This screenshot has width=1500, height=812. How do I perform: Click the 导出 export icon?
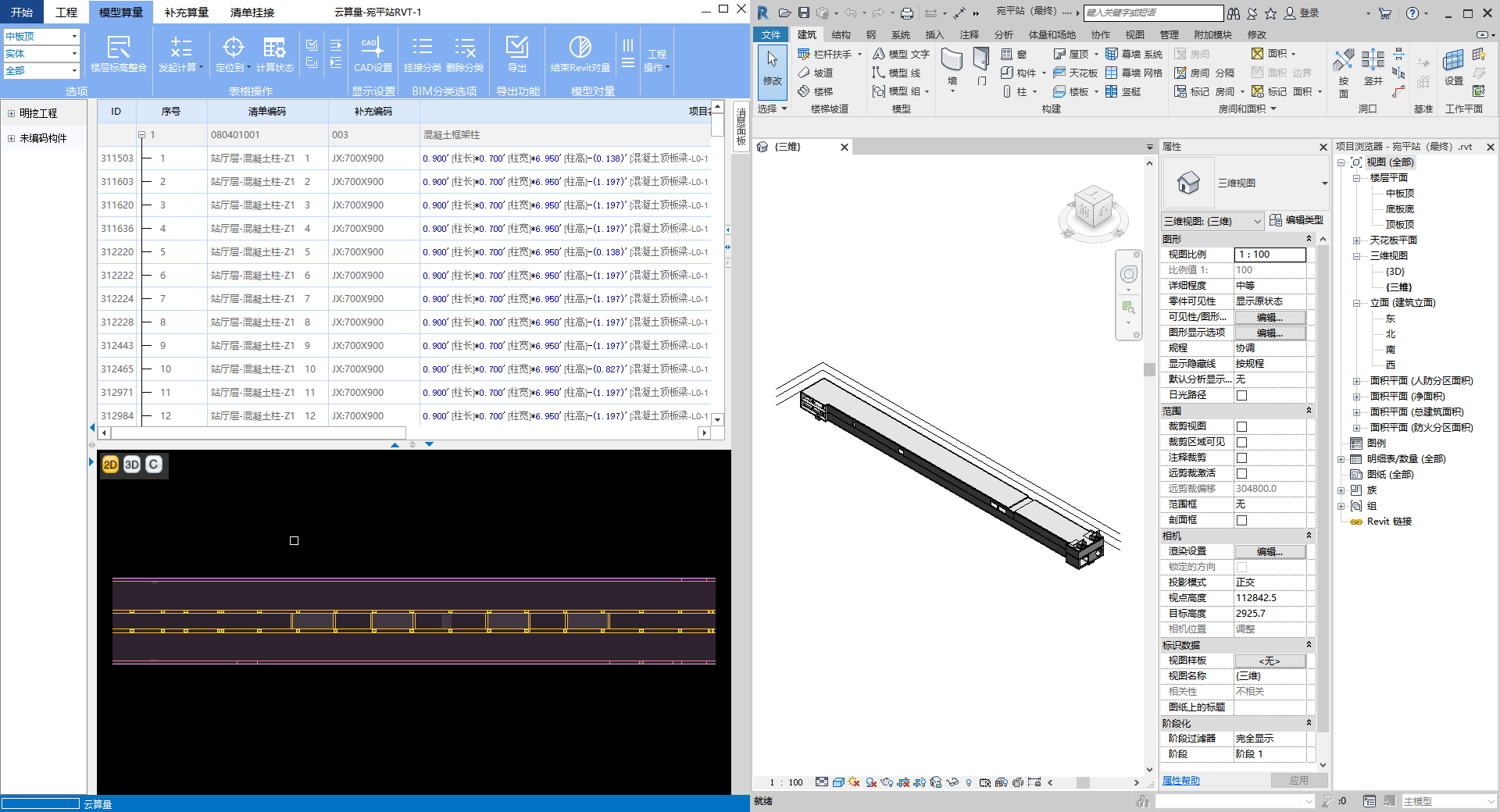[x=516, y=48]
